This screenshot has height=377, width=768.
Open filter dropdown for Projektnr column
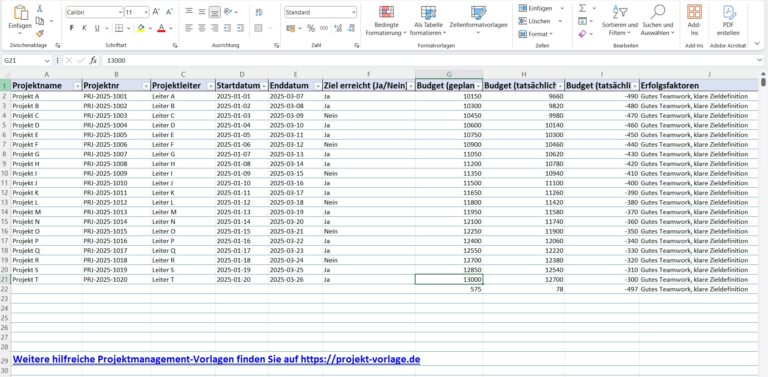pyautogui.click(x=145, y=86)
